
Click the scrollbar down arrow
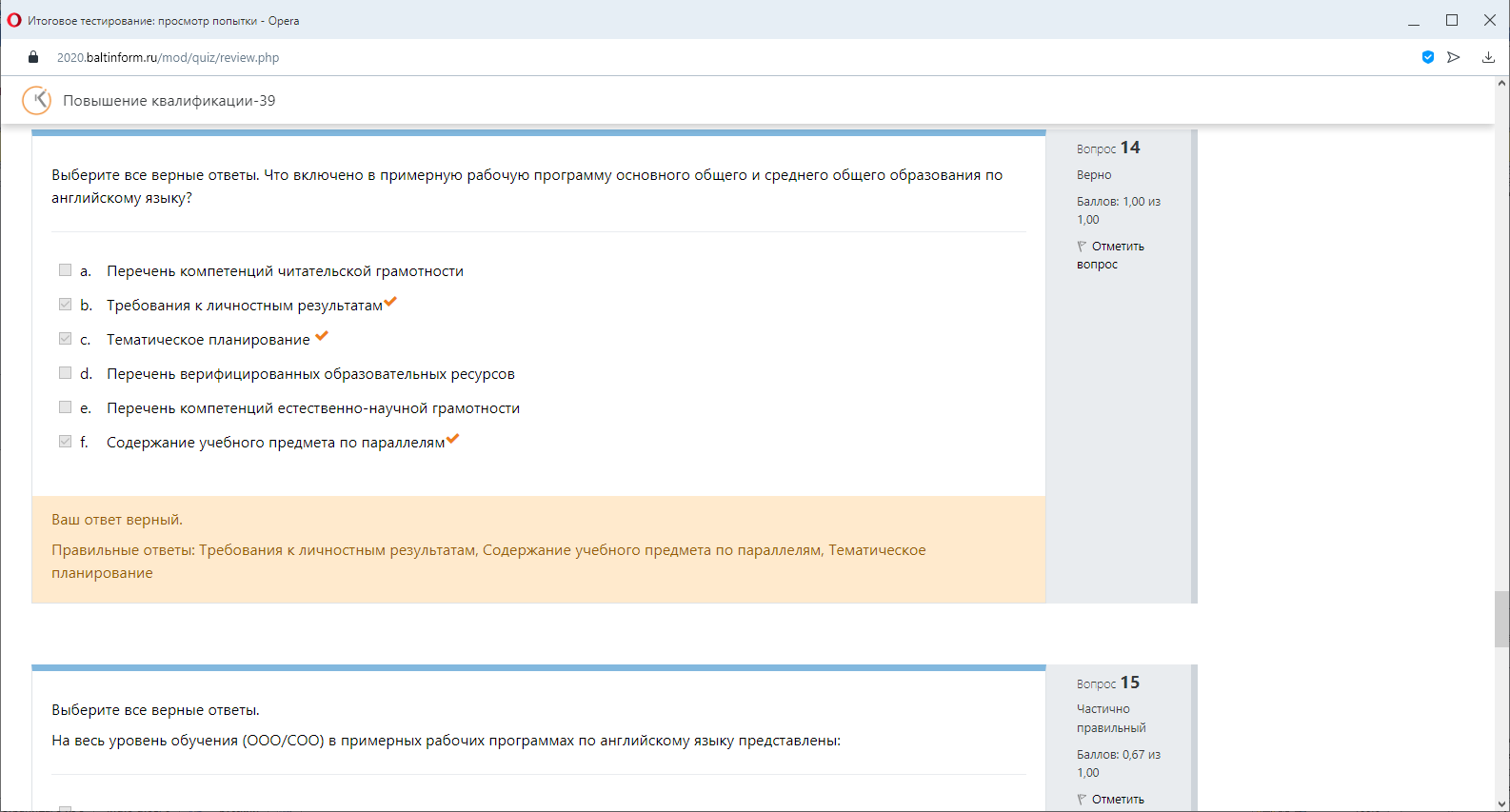1501,803
